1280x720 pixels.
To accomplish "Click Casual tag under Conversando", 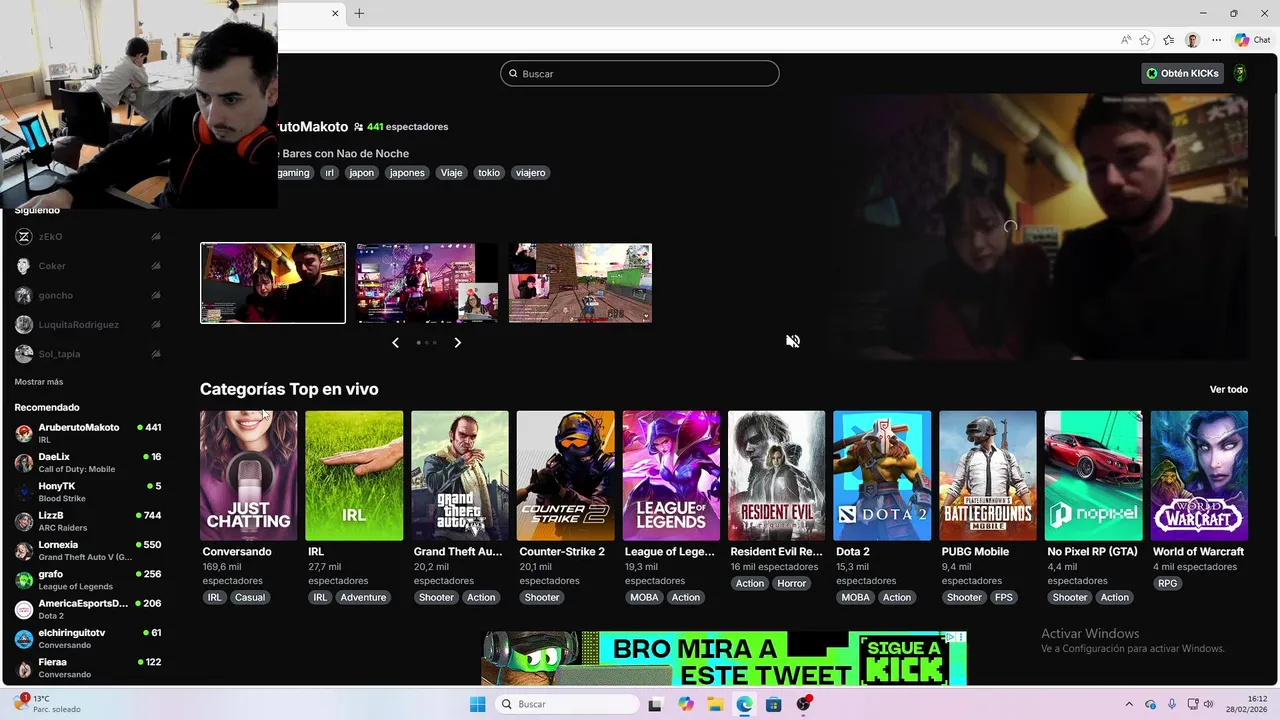I will click(x=250, y=597).
